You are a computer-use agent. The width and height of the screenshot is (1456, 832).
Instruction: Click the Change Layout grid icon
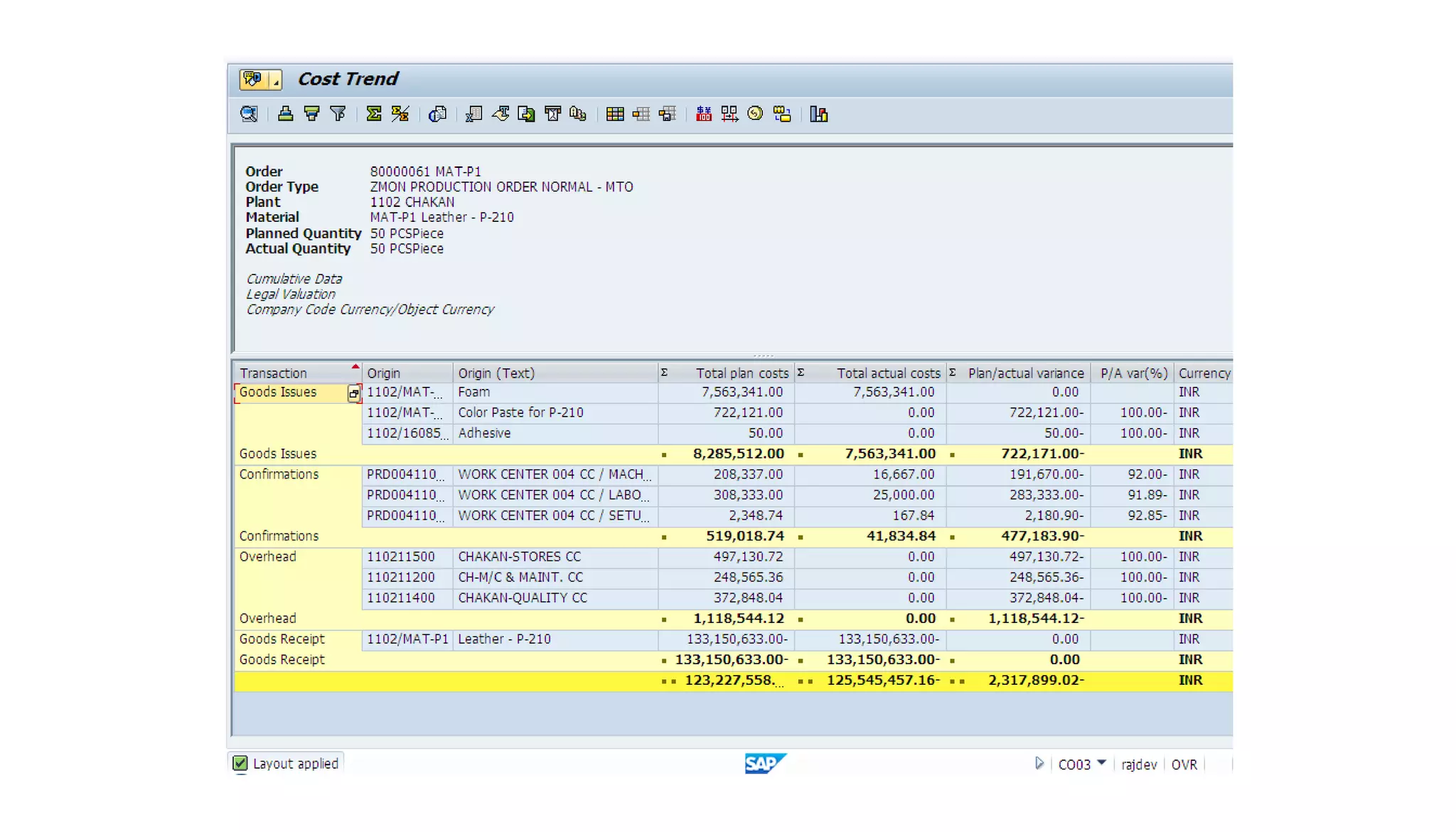[615, 114]
